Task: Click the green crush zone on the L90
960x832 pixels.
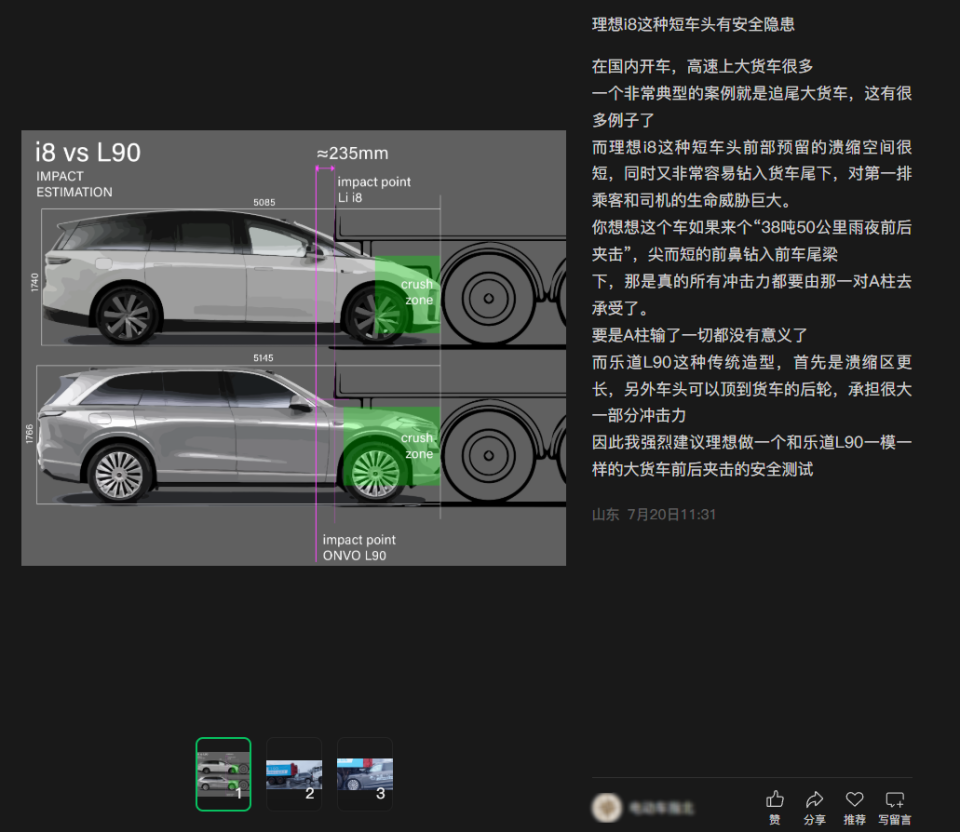Action: [392, 446]
